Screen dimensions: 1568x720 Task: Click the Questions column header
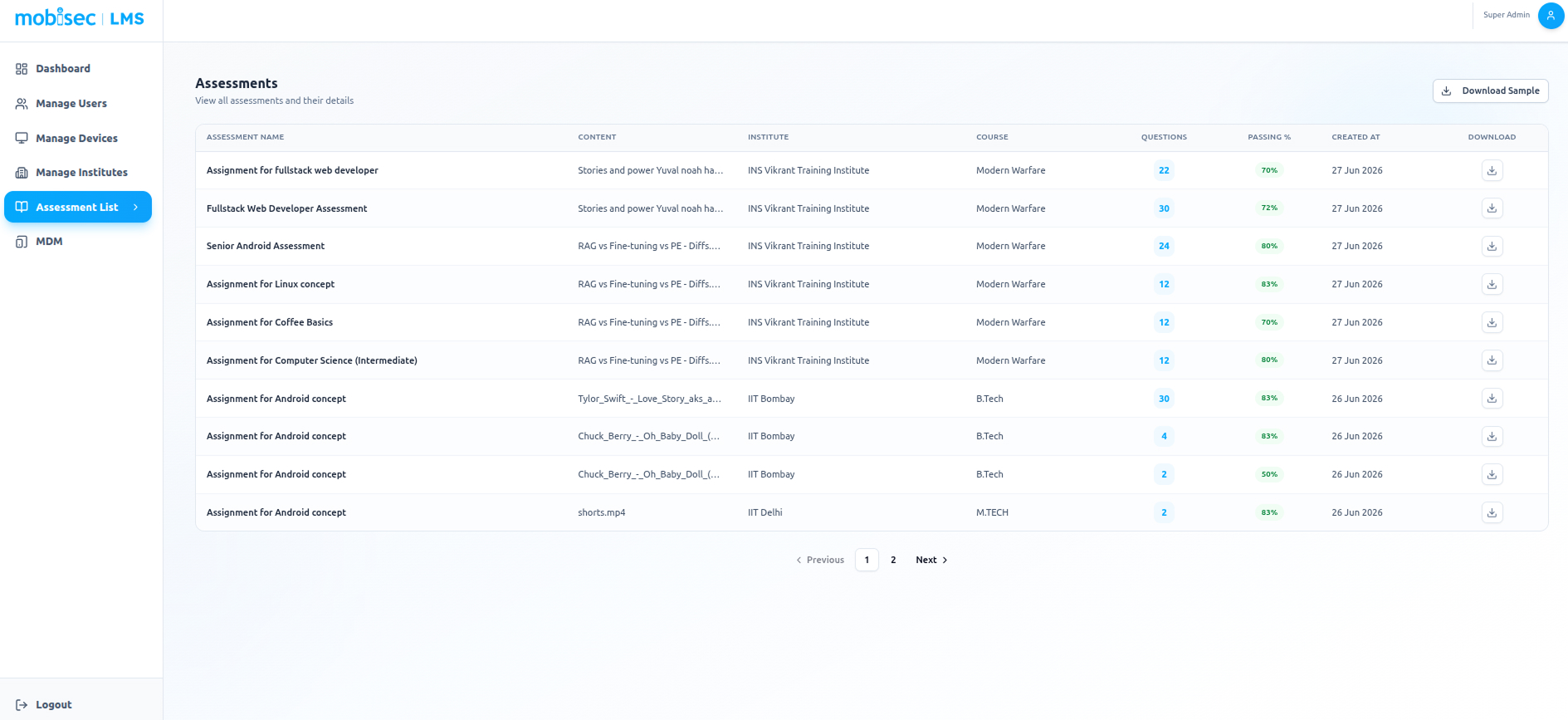(1164, 137)
